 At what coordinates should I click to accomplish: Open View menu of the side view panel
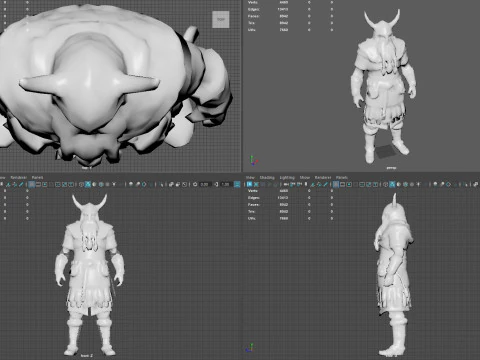250,177
